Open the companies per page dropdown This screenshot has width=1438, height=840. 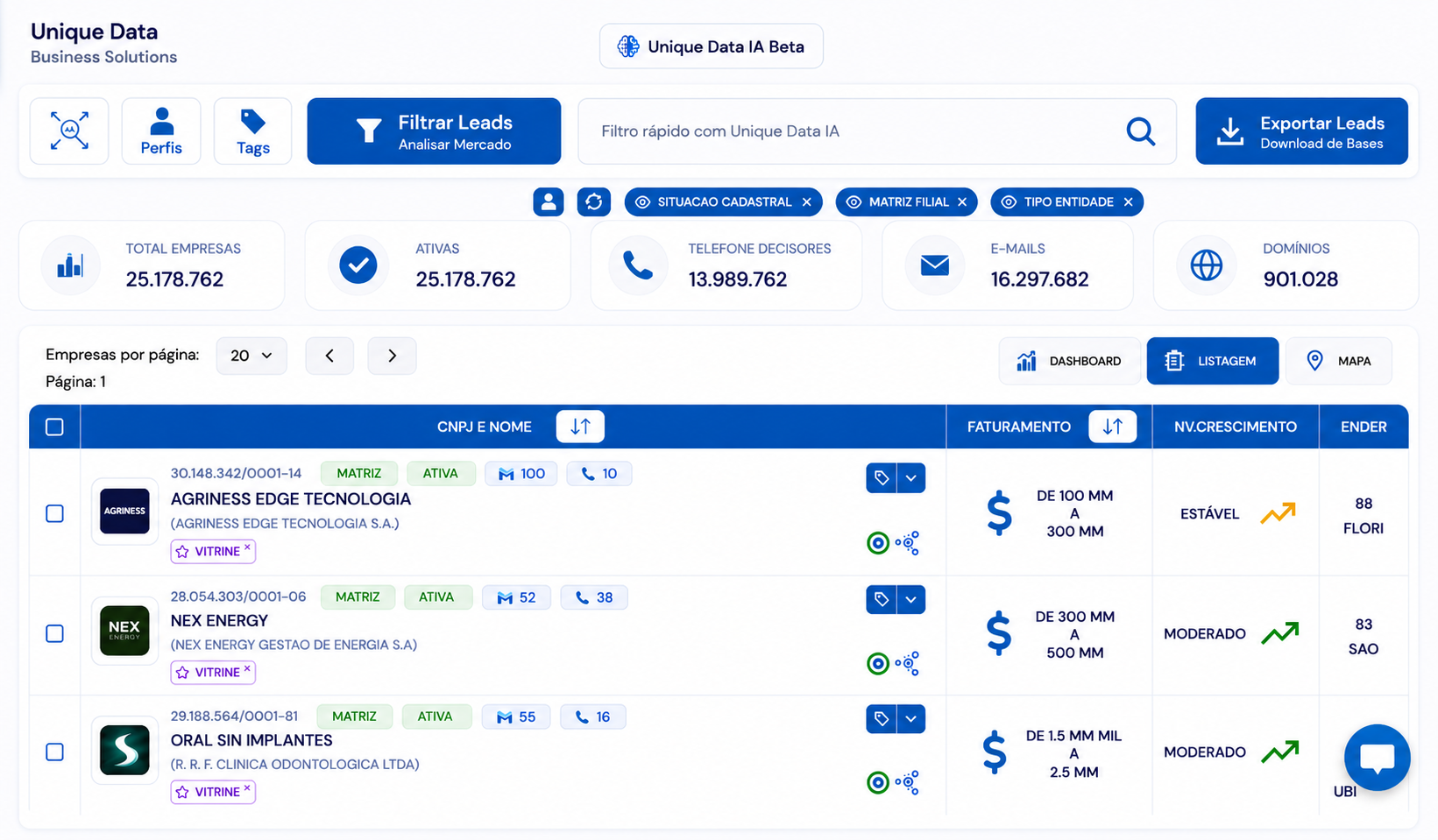pyautogui.click(x=251, y=356)
